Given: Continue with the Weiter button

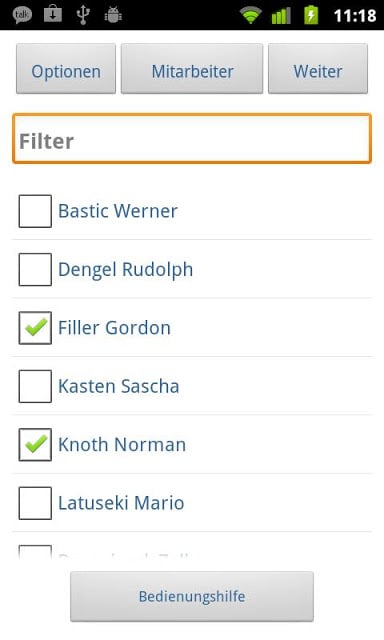Looking at the screenshot, I should [318, 69].
